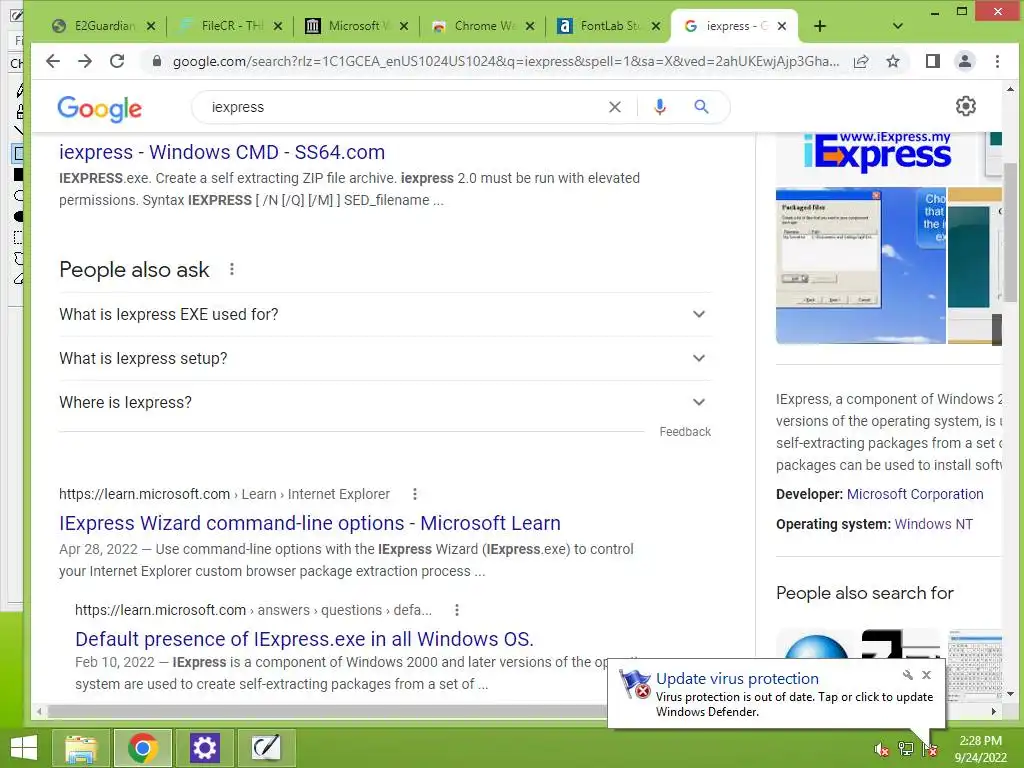Viewport: 1024px width, 768px height.
Task: Open options for learn.microsoft.com answers result
Action: (x=456, y=610)
